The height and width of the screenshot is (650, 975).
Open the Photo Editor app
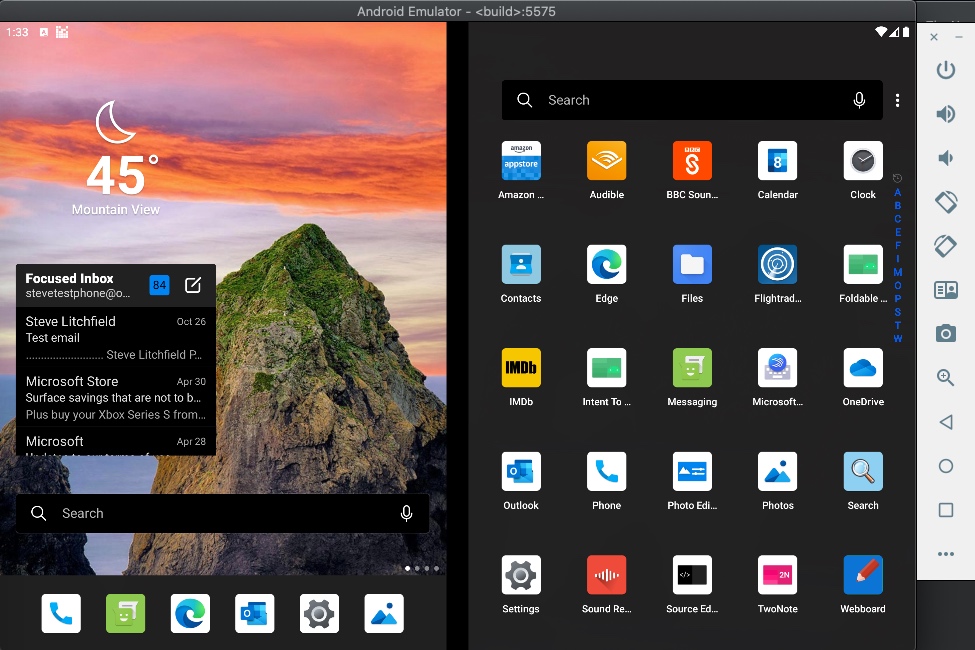pyautogui.click(x=692, y=471)
